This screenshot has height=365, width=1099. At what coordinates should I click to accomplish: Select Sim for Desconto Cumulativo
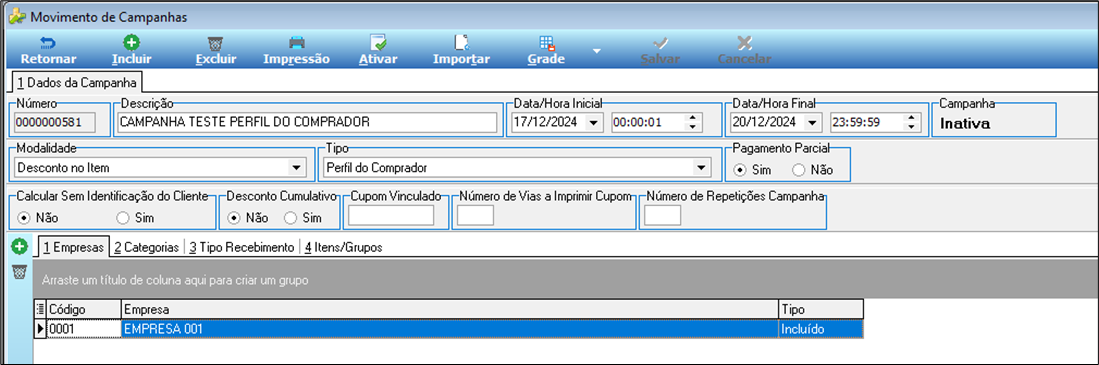point(290,218)
